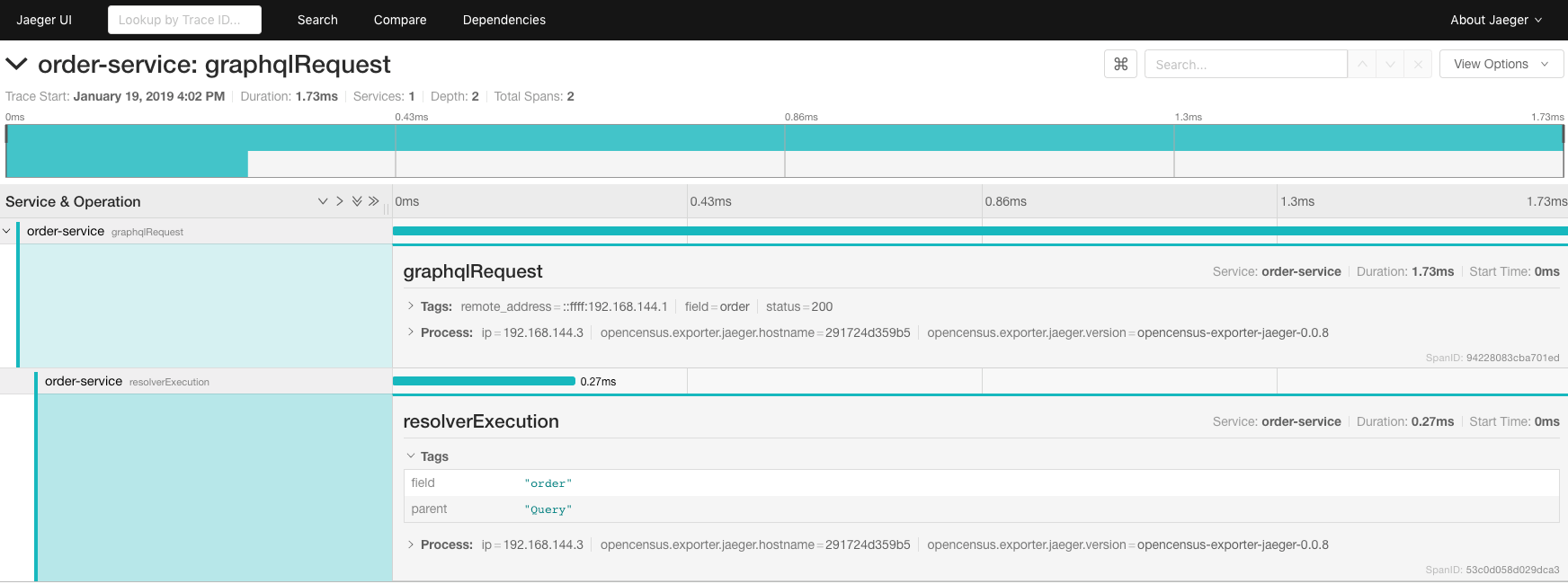Collapse children of order-service graphqlRequest row
The width and height of the screenshot is (1568, 584).
pos(6,231)
